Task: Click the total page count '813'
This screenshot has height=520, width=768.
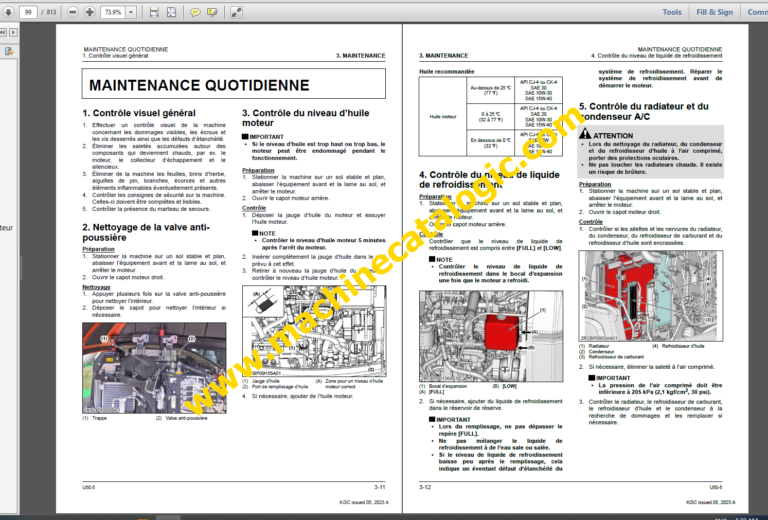Action: 51,12
